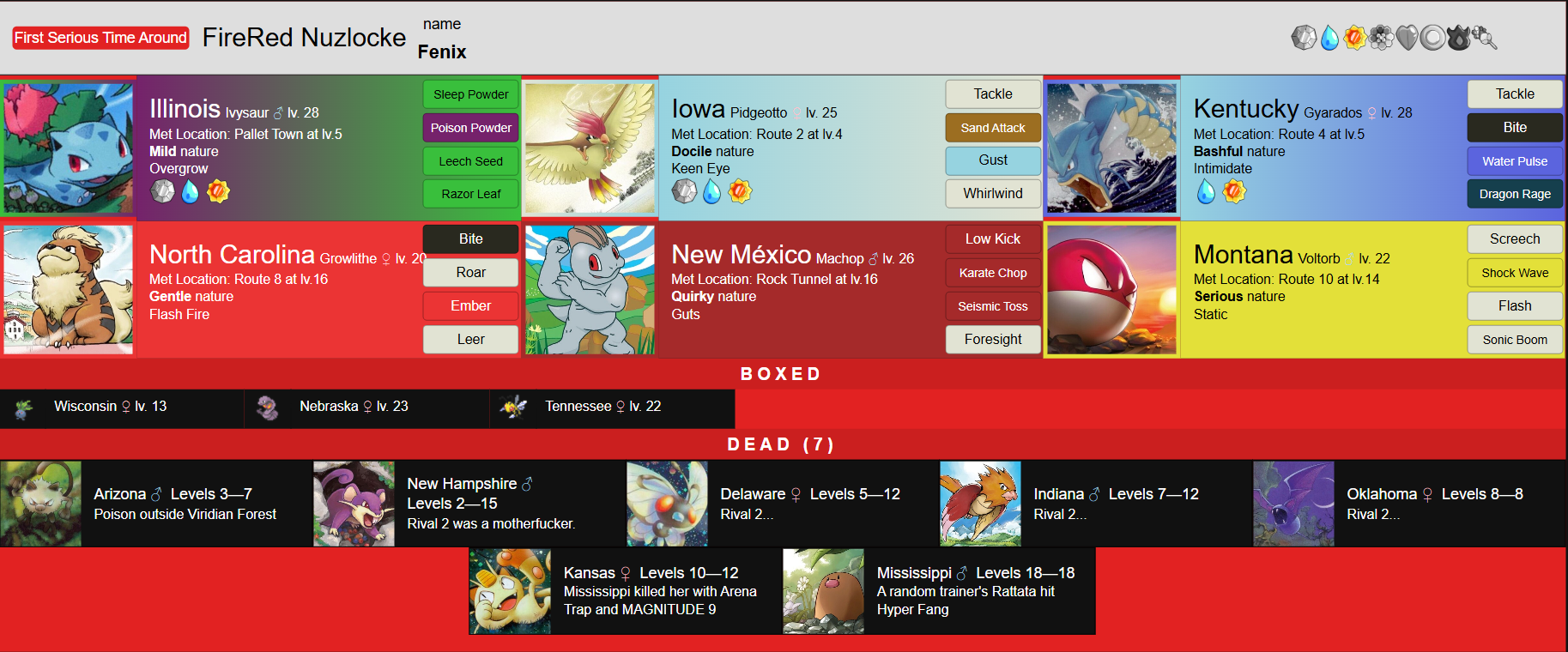Select the Roar move

point(471,273)
